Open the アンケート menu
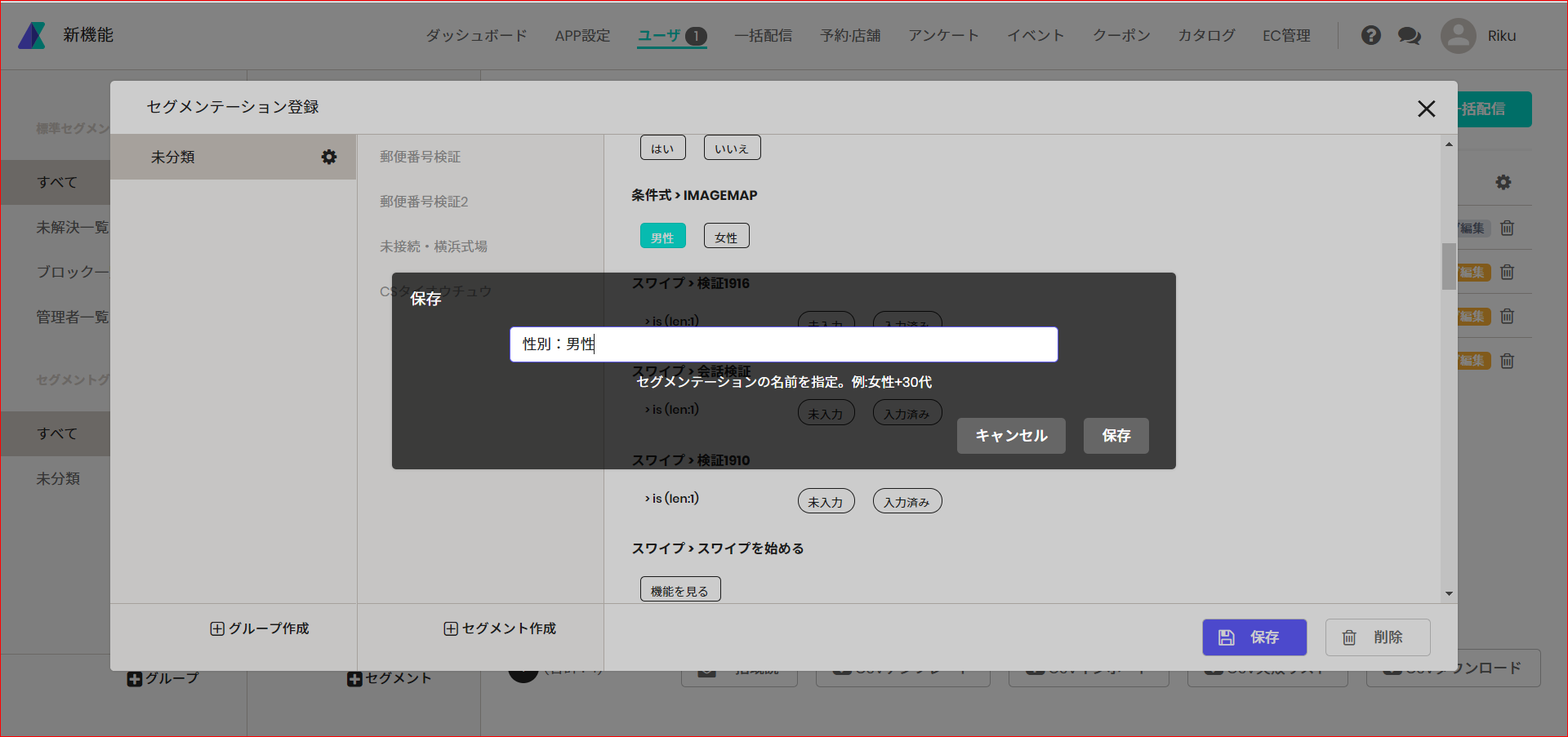The image size is (1568, 737). (943, 36)
